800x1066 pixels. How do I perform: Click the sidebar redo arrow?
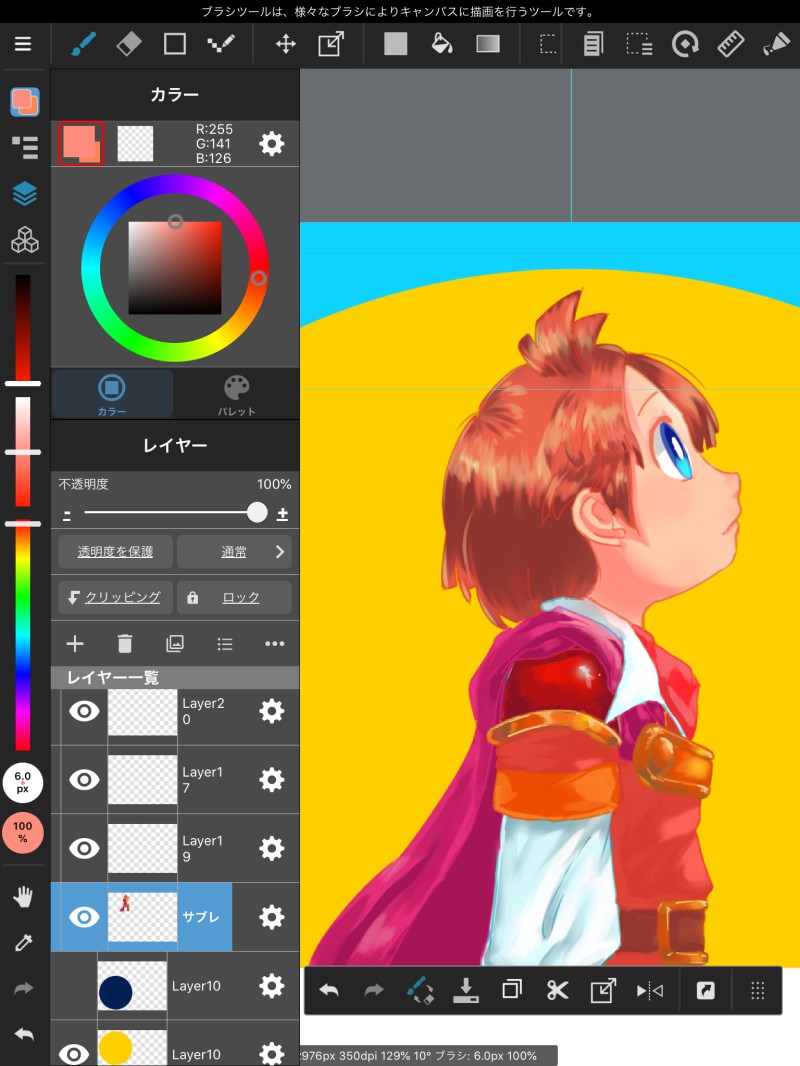click(x=23, y=988)
